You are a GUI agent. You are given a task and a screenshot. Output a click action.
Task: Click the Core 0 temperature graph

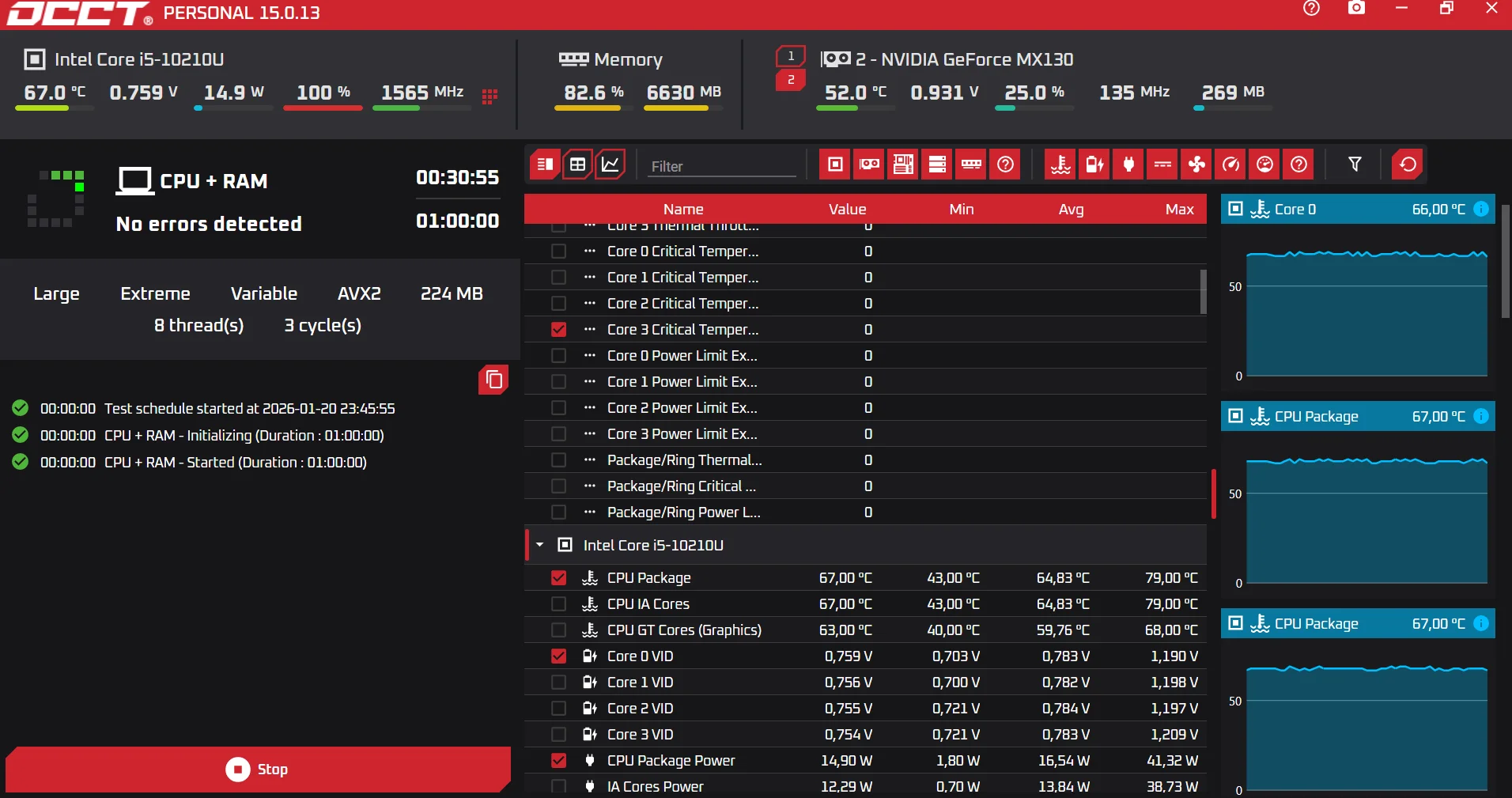1366,314
